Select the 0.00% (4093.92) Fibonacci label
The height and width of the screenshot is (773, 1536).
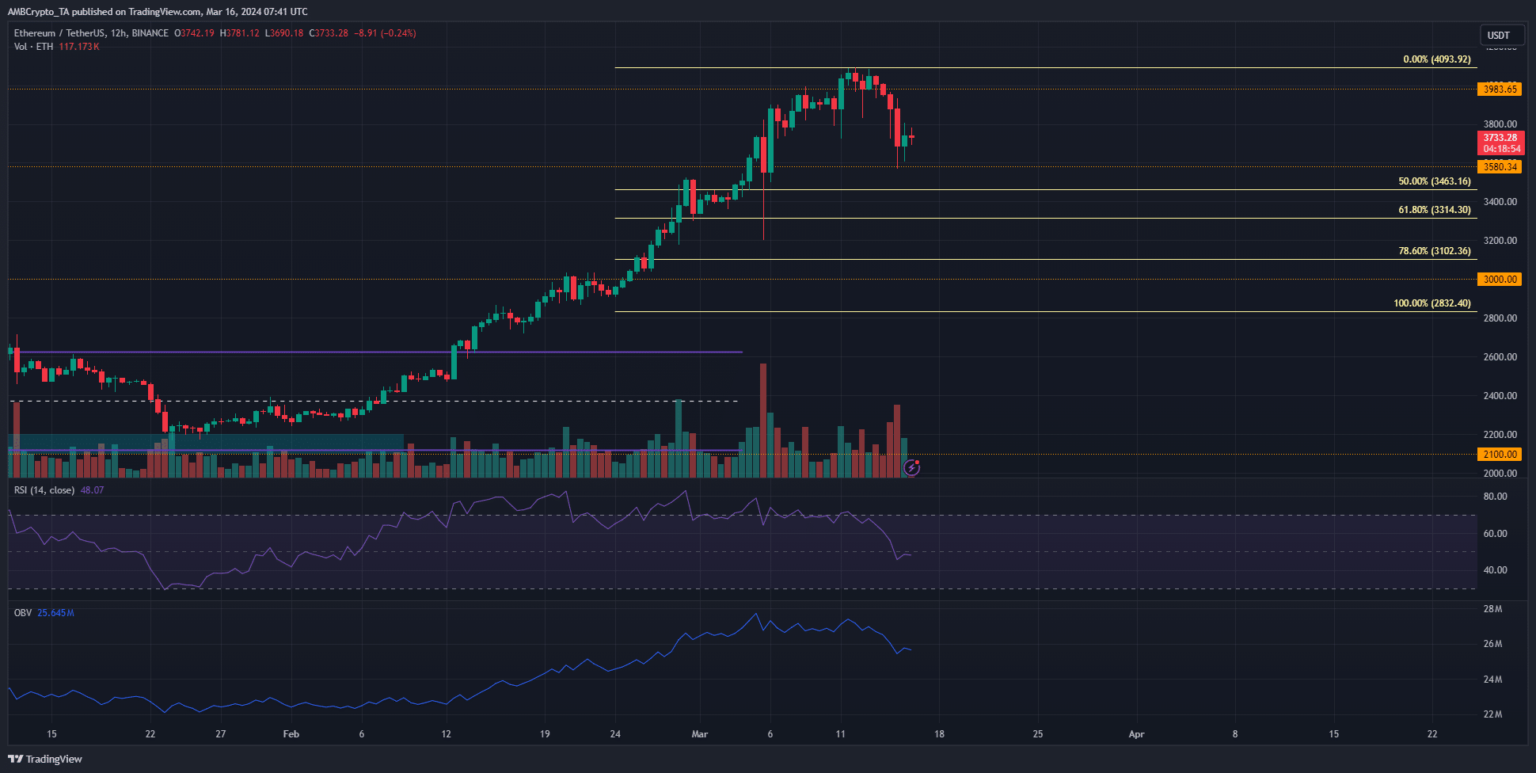click(x=1437, y=60)
